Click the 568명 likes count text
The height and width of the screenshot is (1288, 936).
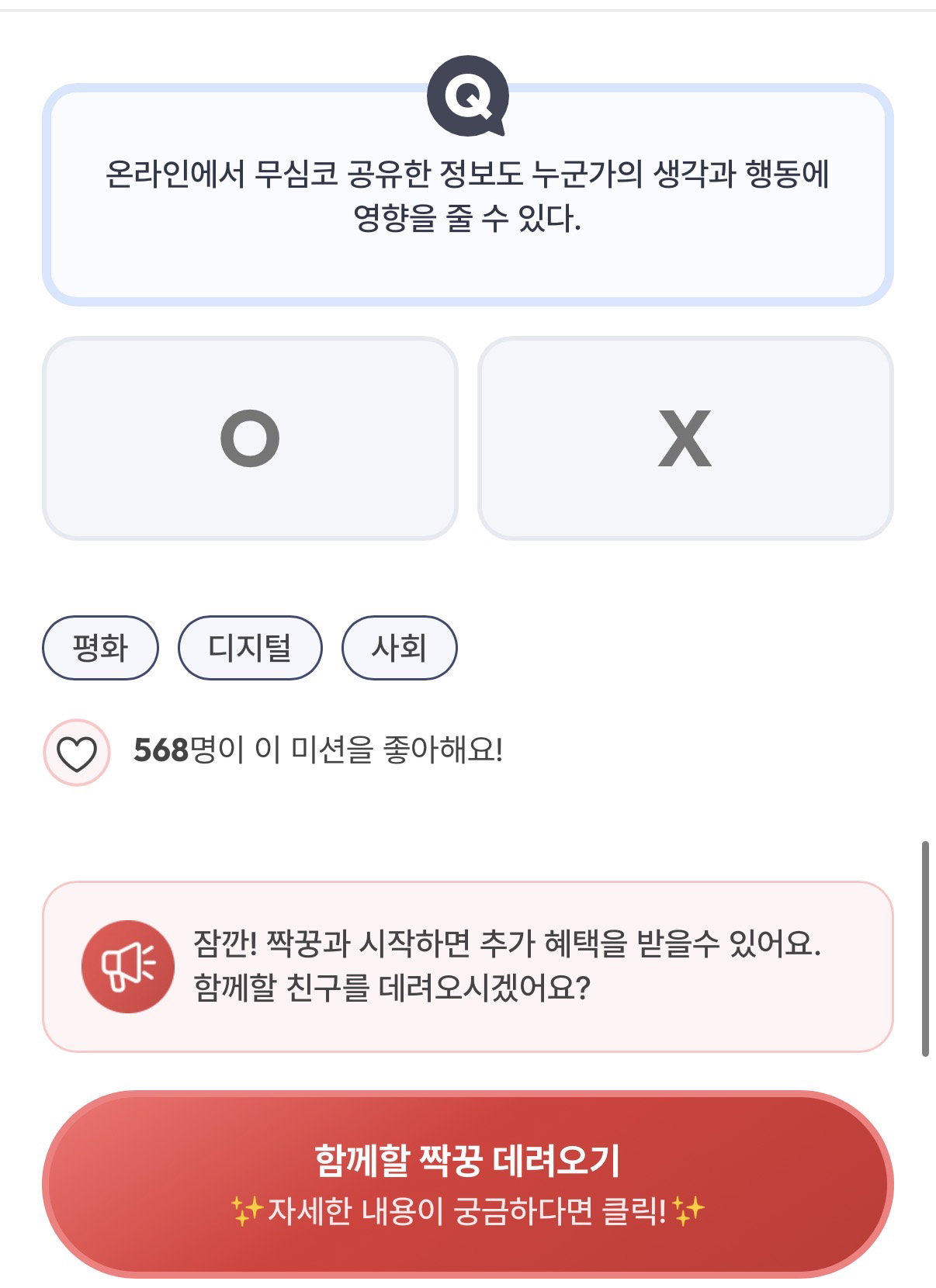(188, 750)
